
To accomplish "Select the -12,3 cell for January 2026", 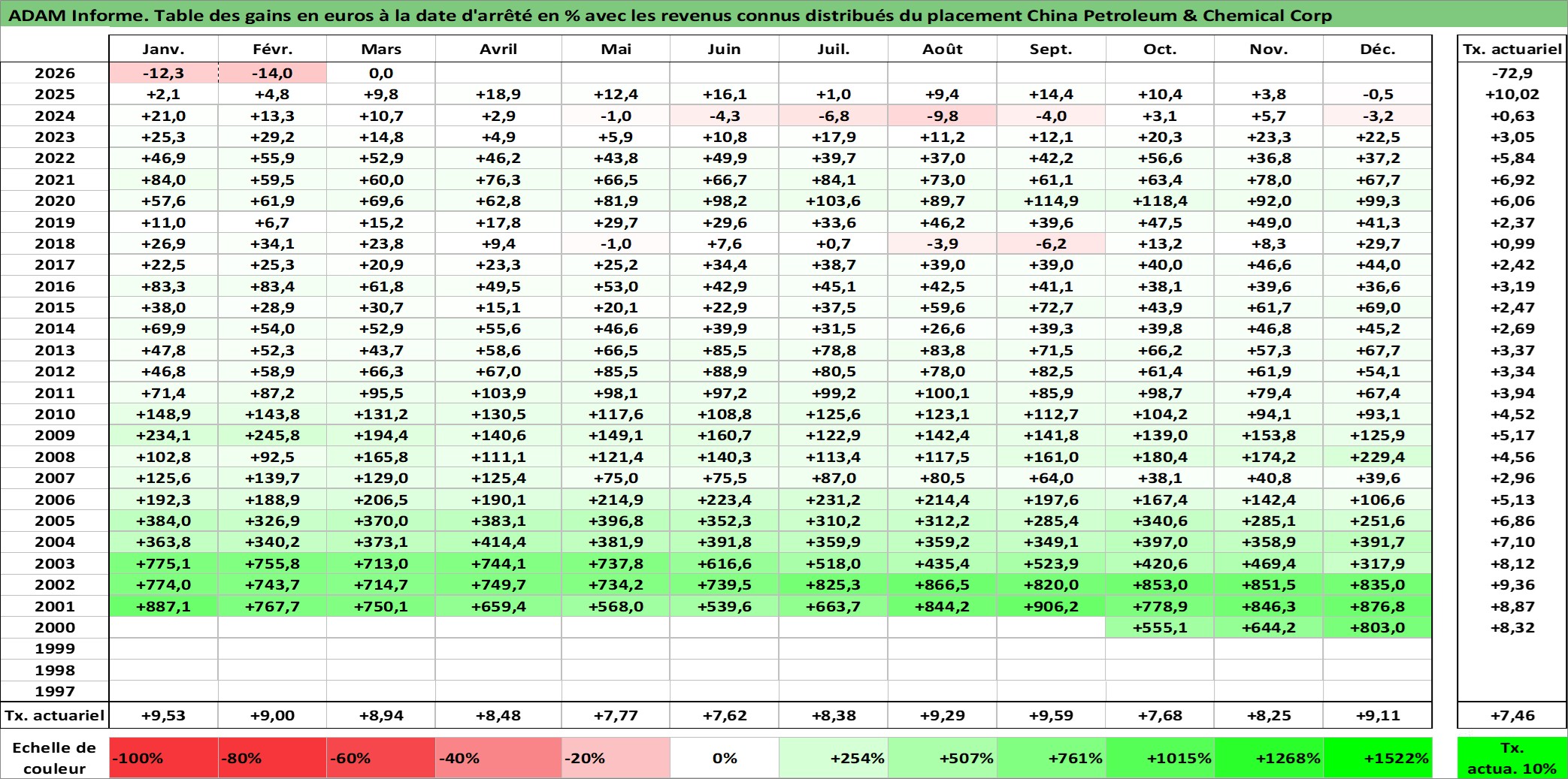I will pyautogui.click(x=163, y=73).
